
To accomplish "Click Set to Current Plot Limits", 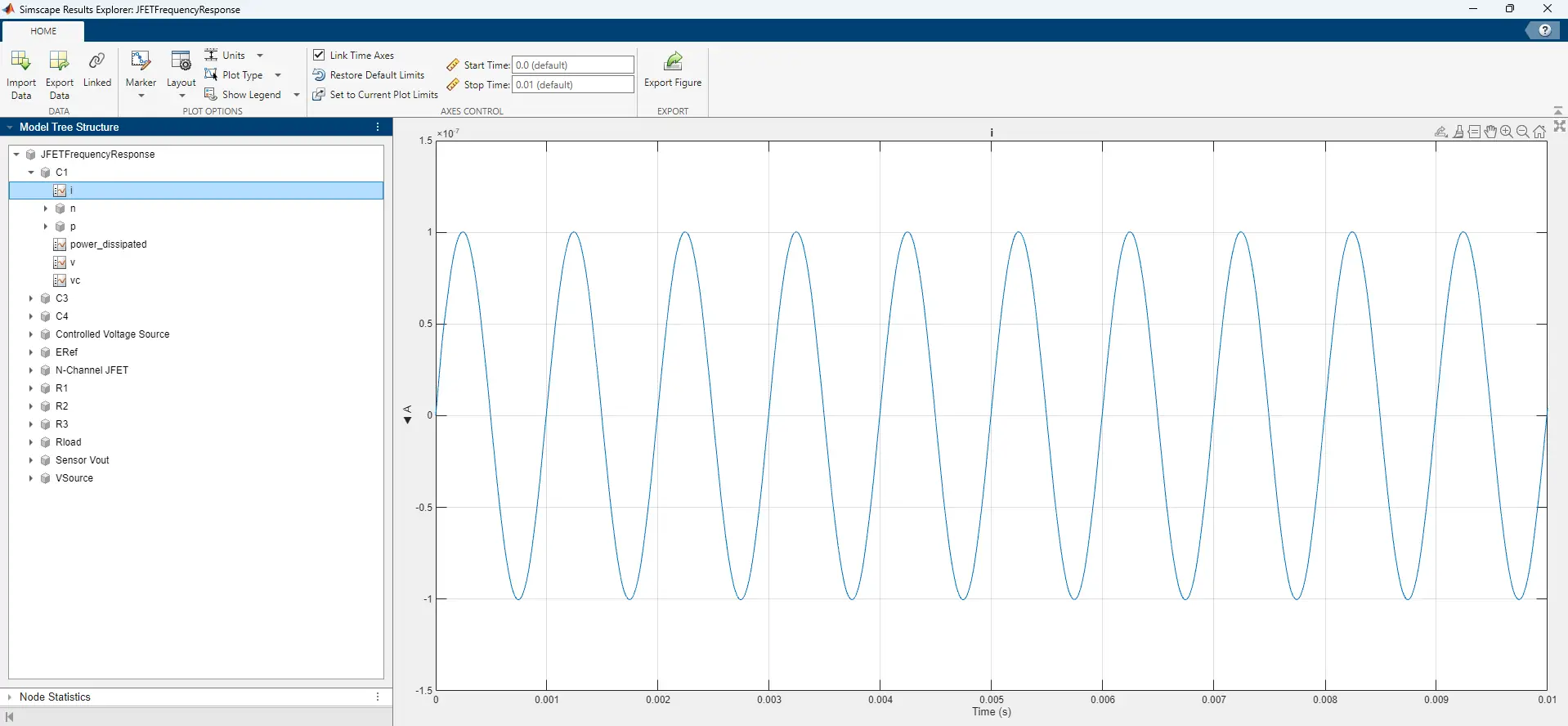I will click(x=383, y=95).
